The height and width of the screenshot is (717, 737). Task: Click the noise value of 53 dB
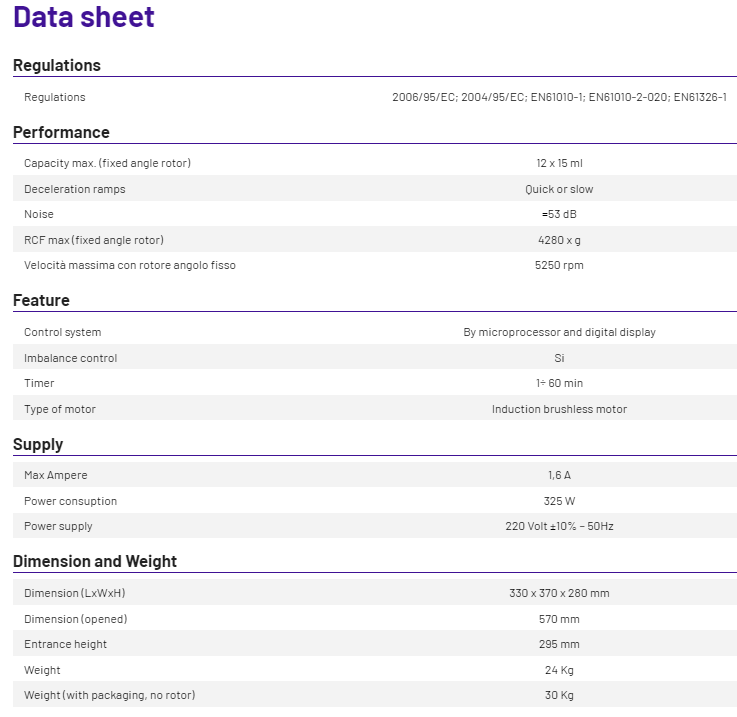click(x=559, y=215)
